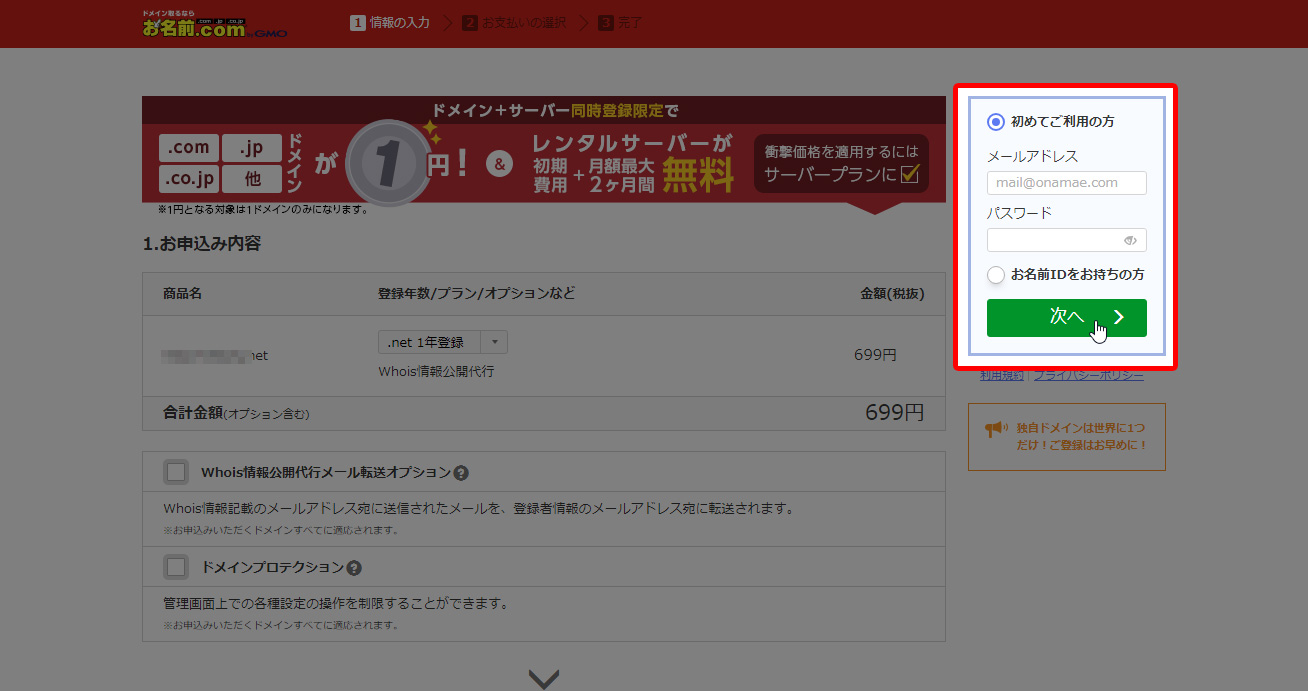Click the down chevron at page bottom
1308x691 pixels.
(543, 679)
